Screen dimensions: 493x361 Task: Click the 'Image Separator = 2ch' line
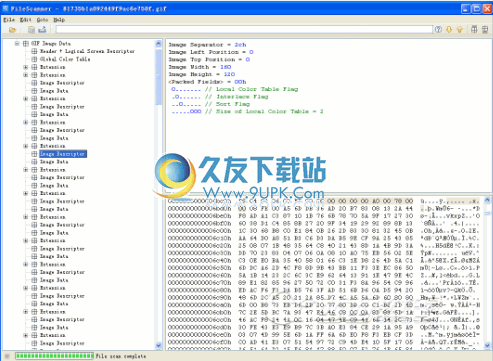click(207, 45)
